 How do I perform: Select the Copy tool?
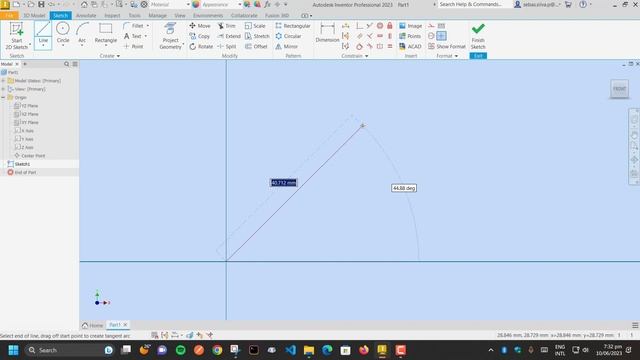(200, 36)
